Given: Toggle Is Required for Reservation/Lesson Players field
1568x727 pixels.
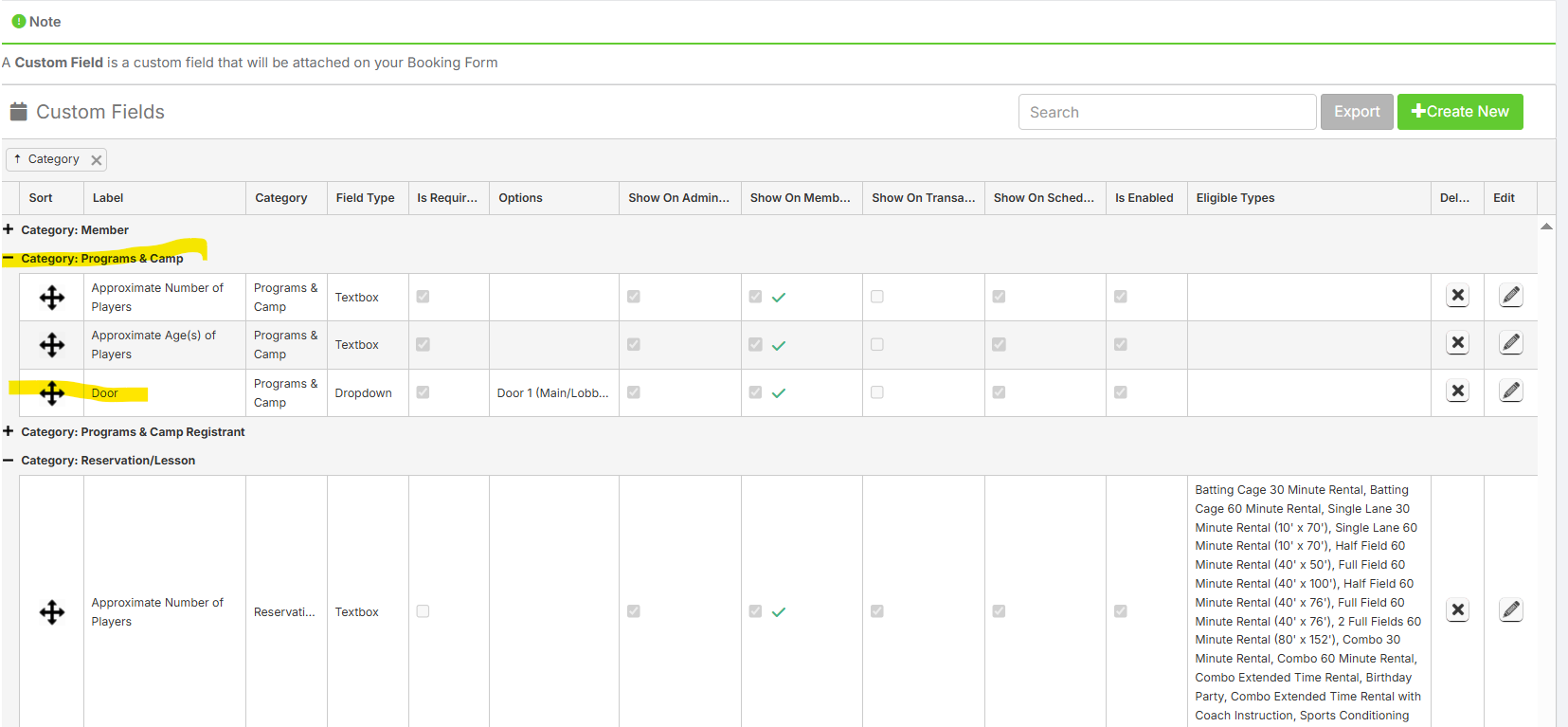Looking at the screenshot, I should (423, 611).
